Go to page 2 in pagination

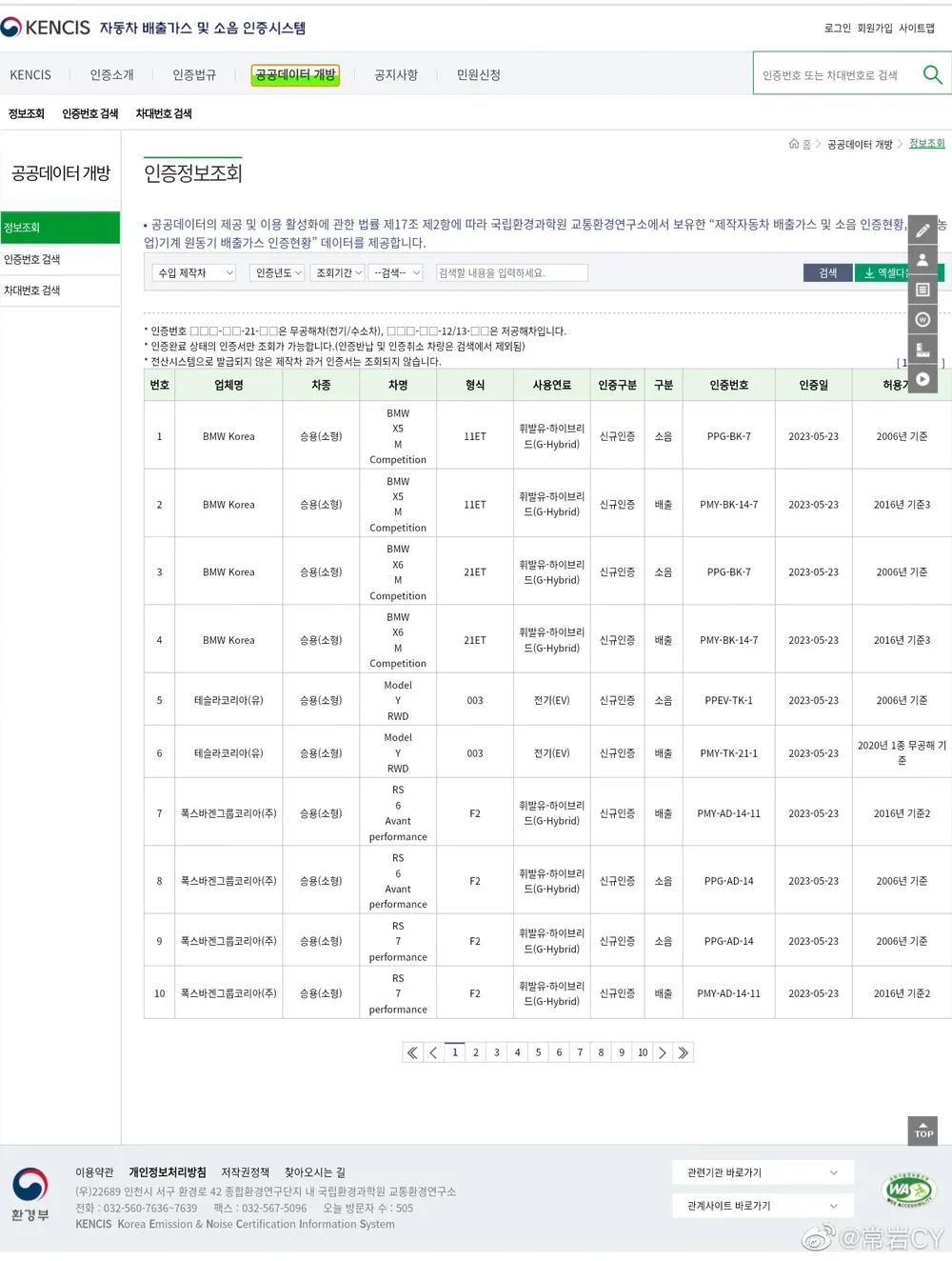(476, 1052)
